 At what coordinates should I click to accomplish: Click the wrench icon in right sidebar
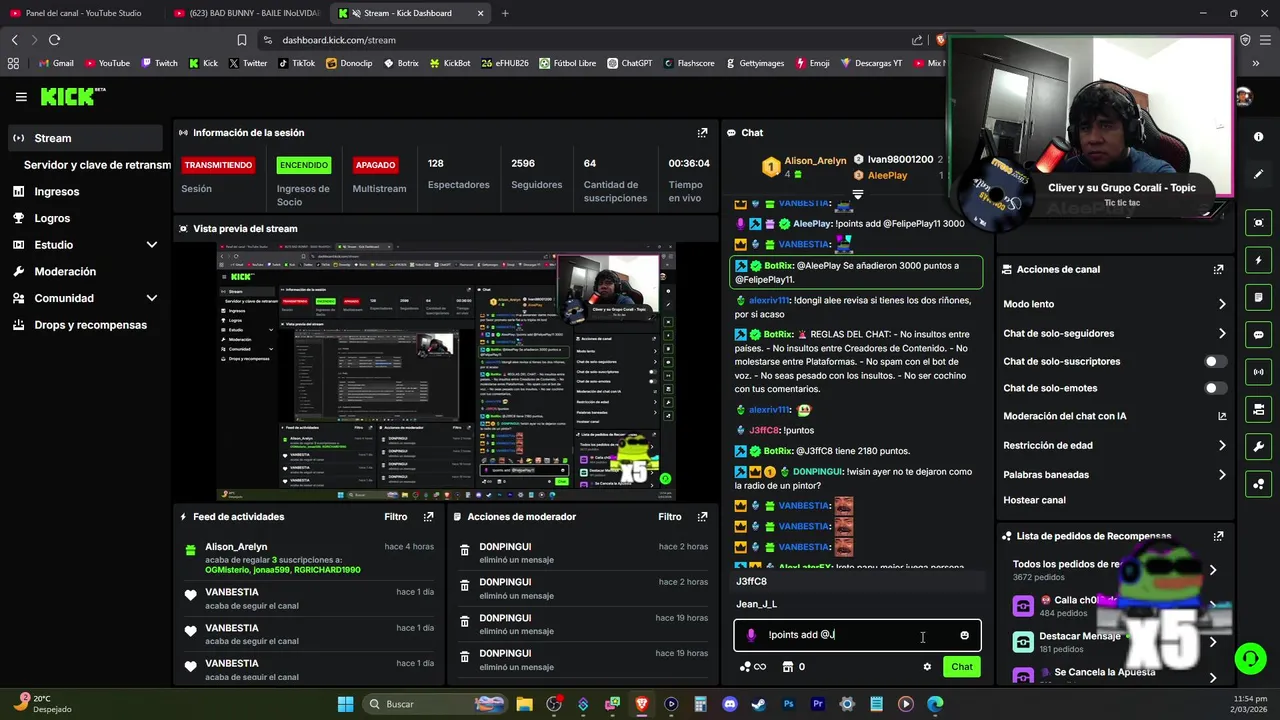coord(1258,447)
